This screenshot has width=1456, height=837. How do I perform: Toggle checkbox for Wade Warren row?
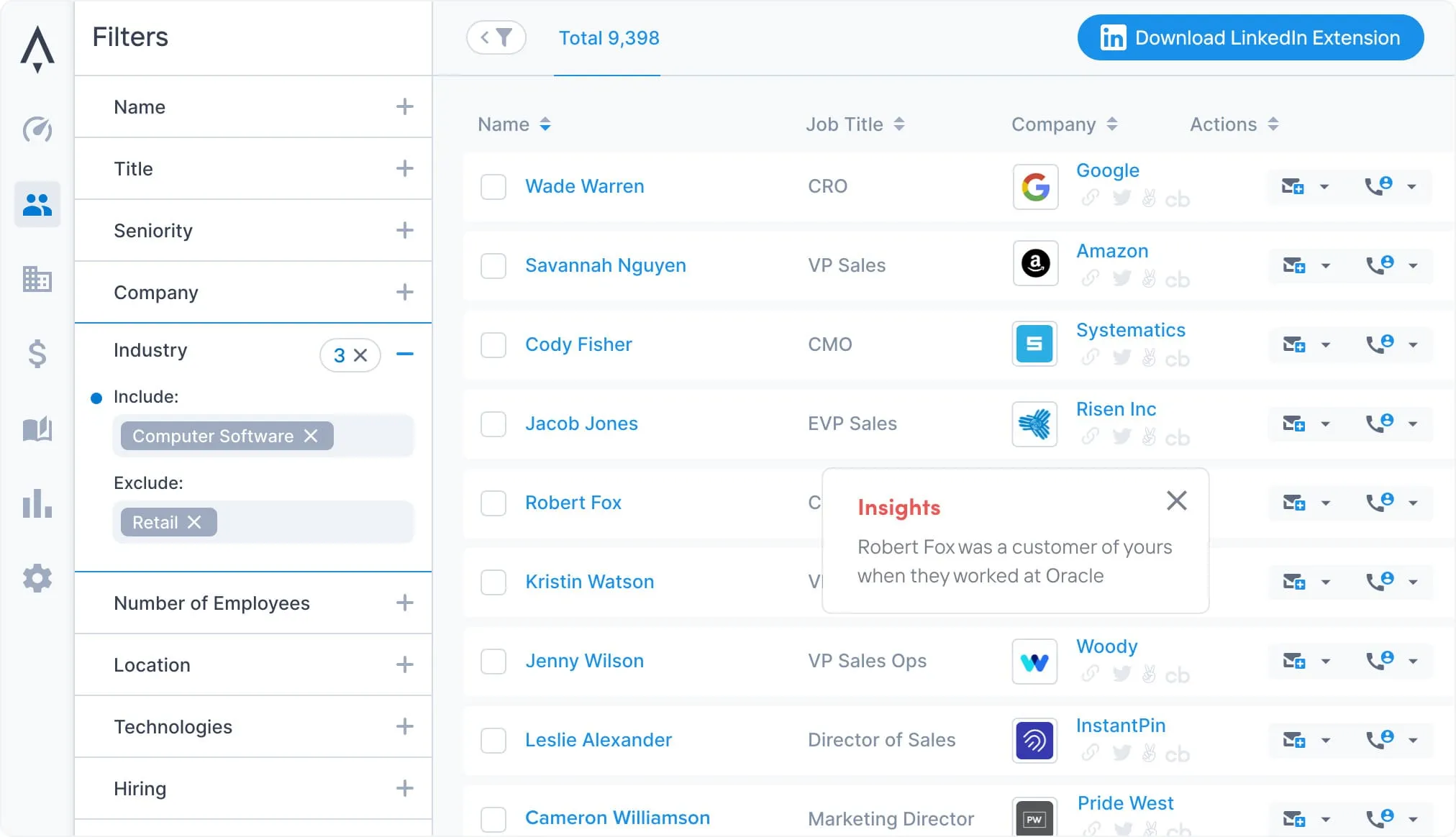pos(494,187)
